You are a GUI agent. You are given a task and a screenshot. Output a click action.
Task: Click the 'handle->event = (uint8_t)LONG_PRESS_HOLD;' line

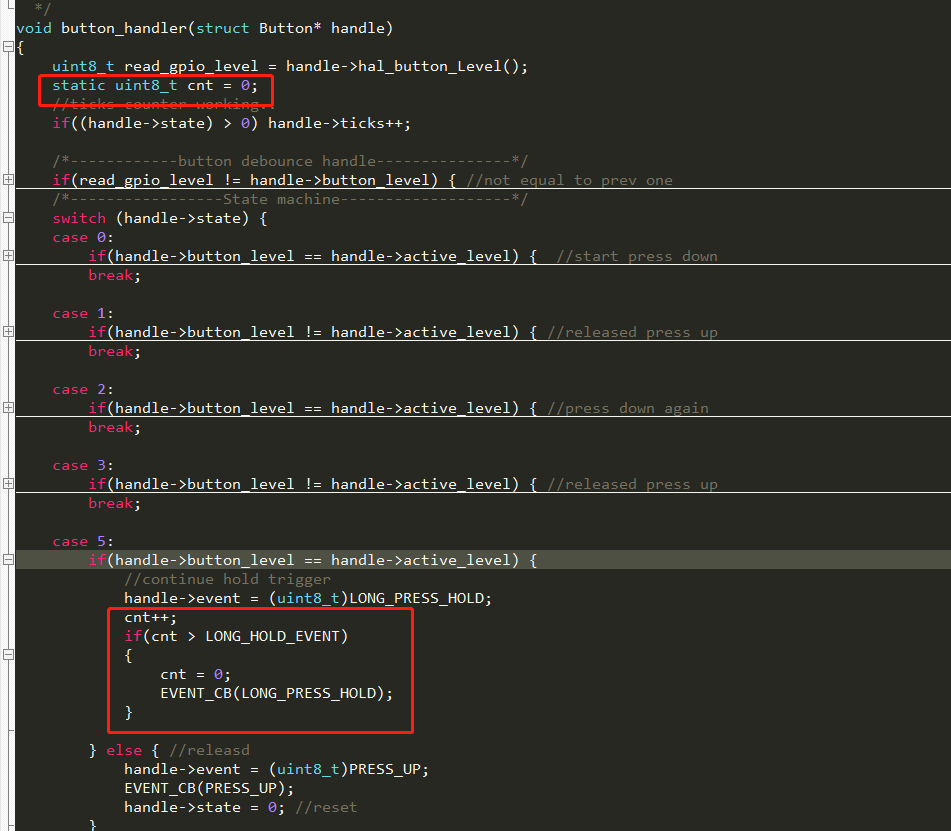(x=308, y=598)
